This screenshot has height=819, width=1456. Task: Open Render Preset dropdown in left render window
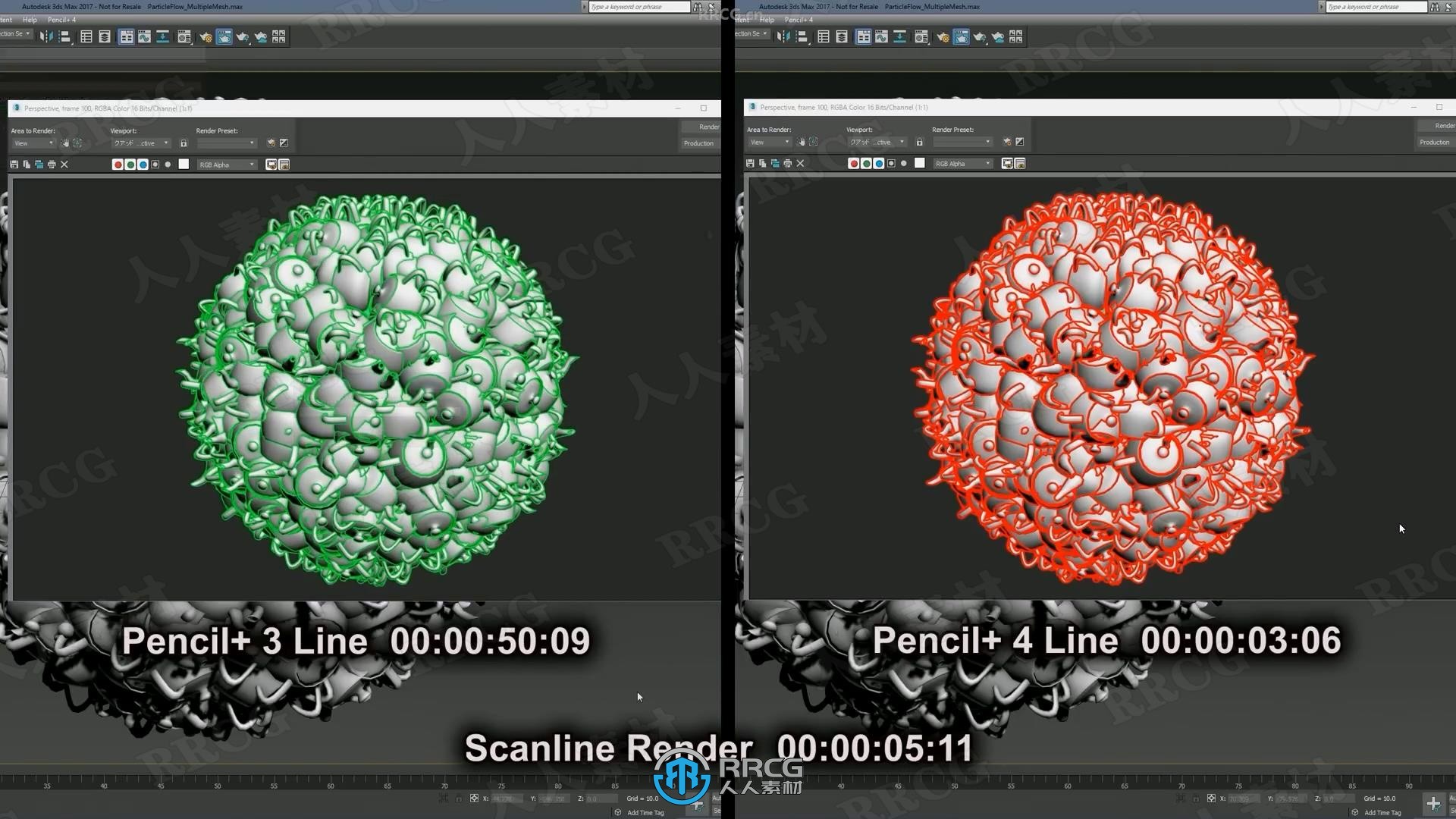coord(227,143)
